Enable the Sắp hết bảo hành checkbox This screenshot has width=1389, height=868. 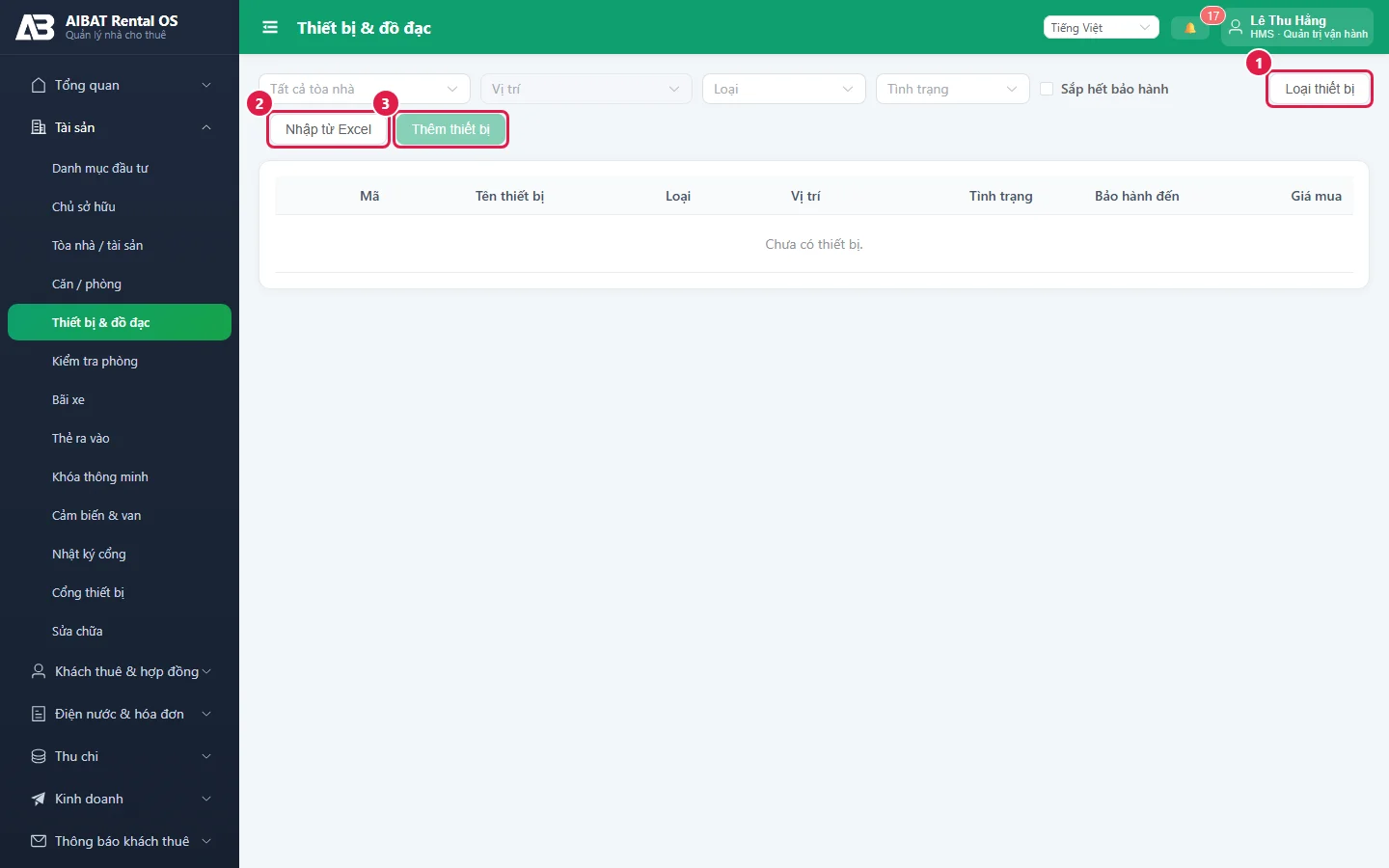tap(1047, 89)
